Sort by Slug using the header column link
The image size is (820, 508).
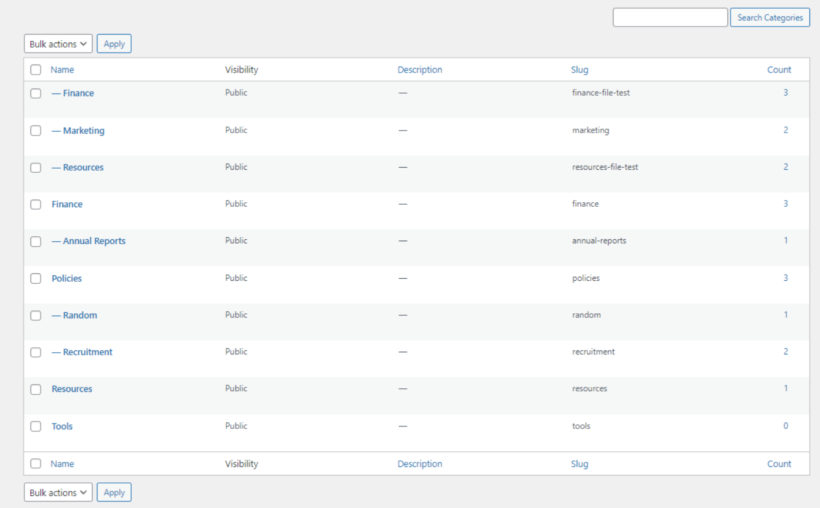[579, 70]
